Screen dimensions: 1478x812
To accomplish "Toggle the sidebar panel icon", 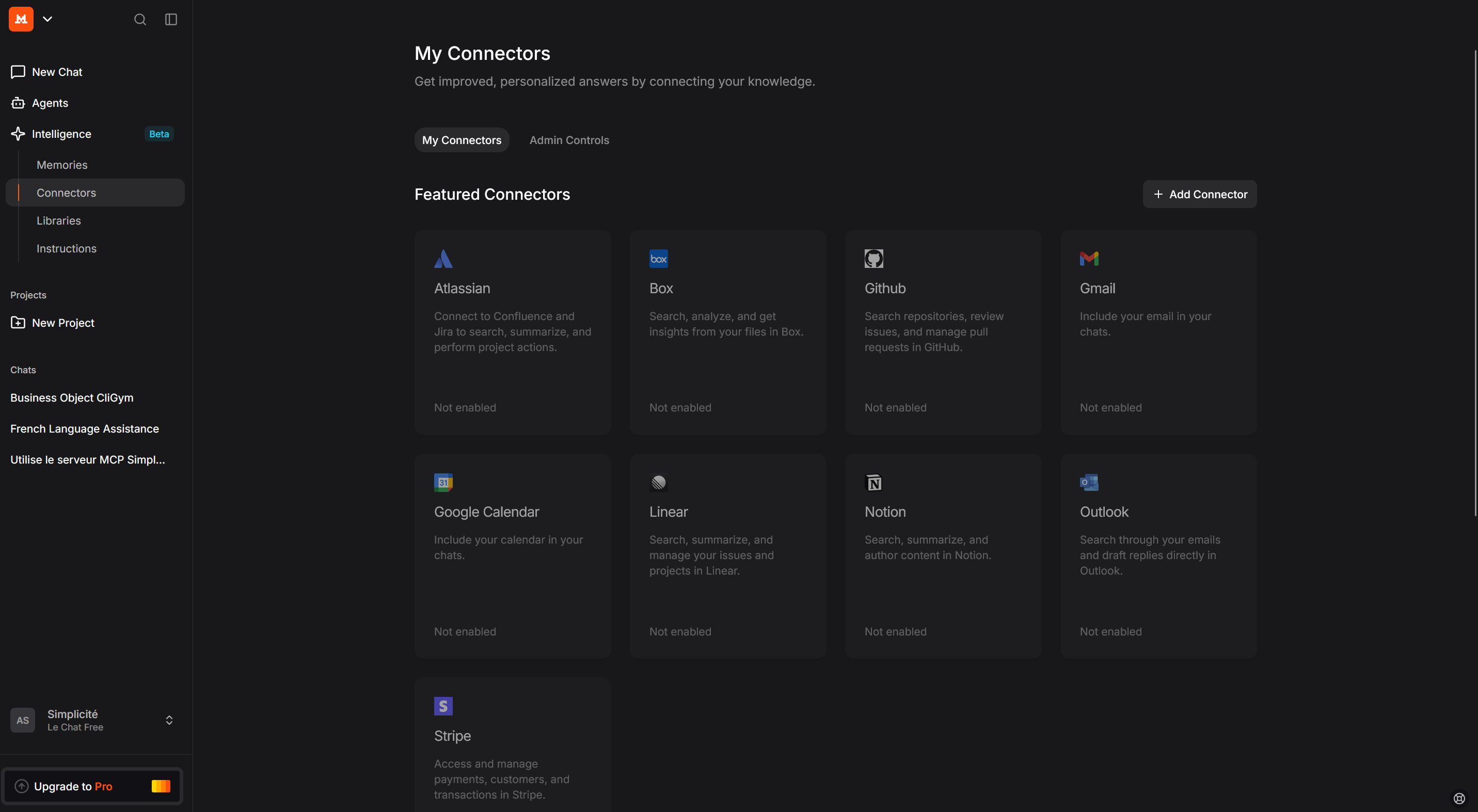I will coord(171,20).
